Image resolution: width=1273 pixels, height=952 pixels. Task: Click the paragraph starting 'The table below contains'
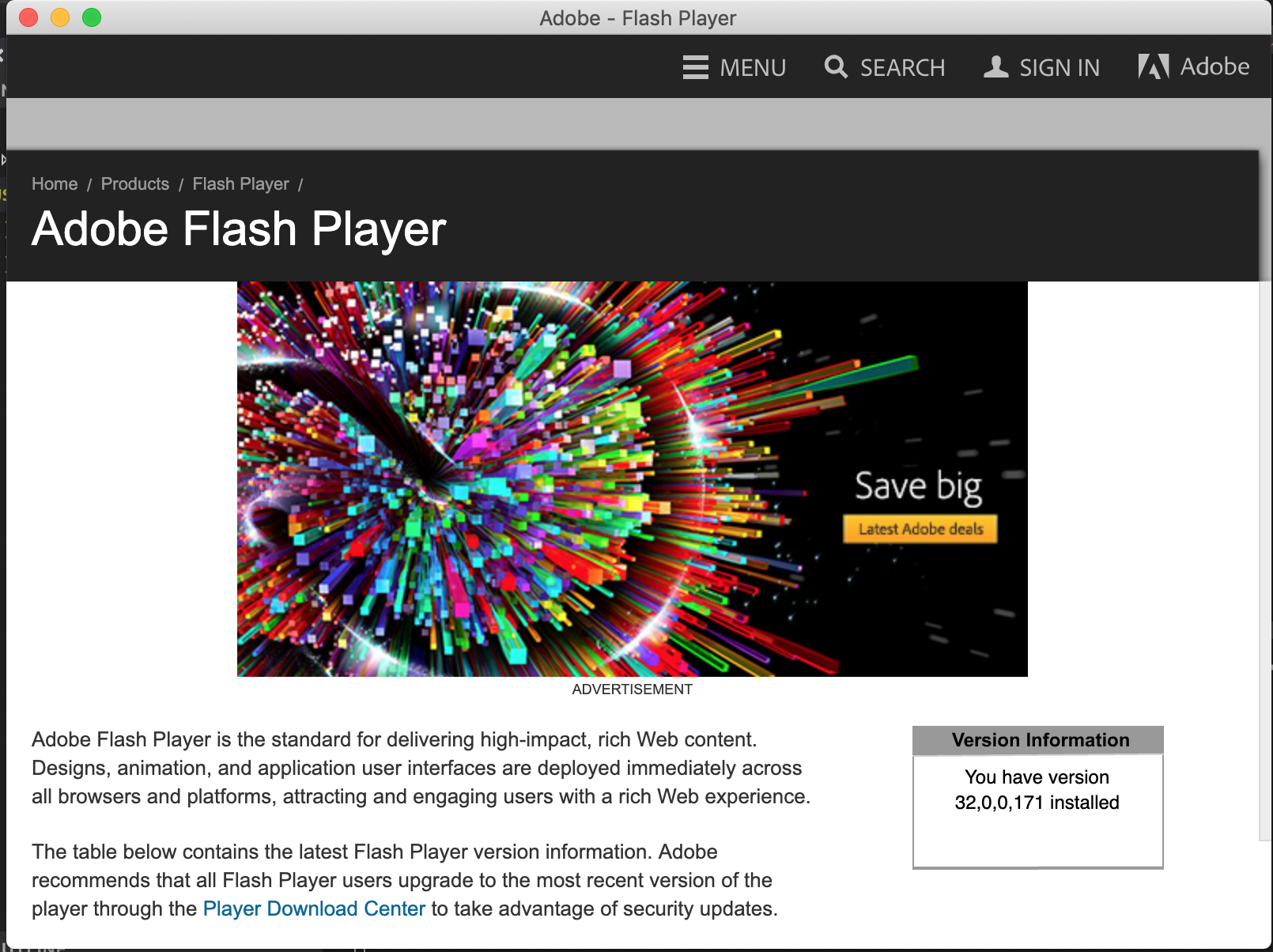[405, 880]
